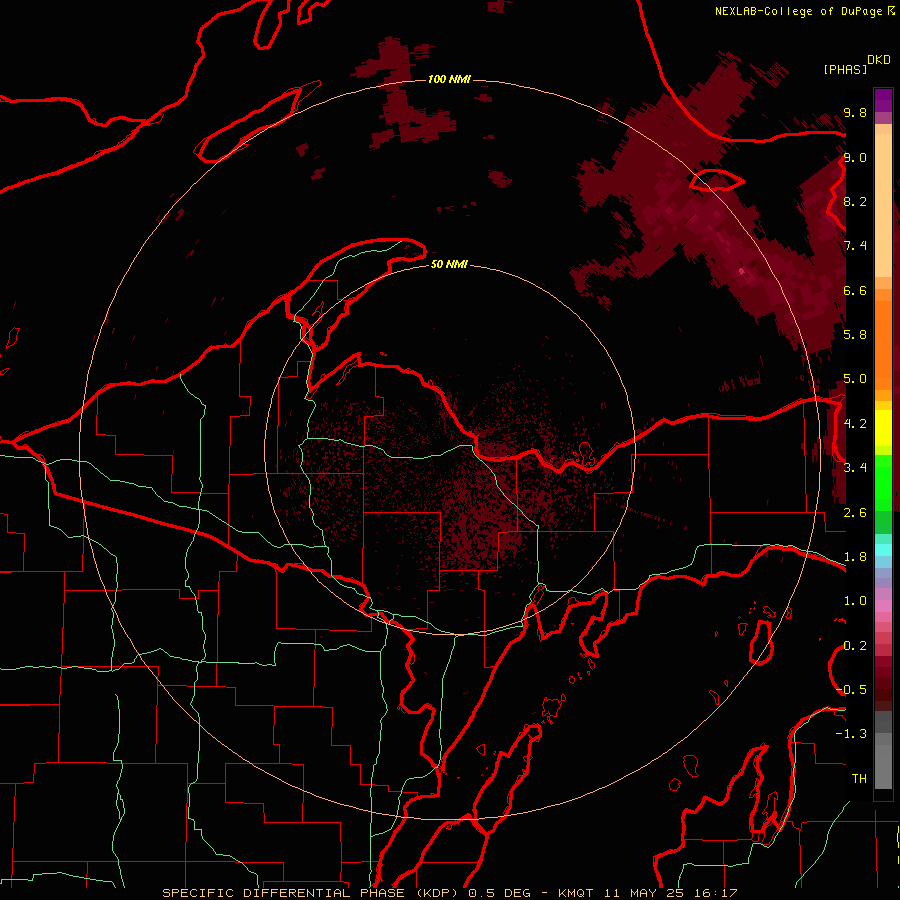Viewport: 900px width, 900px height.
Task: Click the 100 NMI range ring label
Action: pyautogui.click(x=449, y=79)
